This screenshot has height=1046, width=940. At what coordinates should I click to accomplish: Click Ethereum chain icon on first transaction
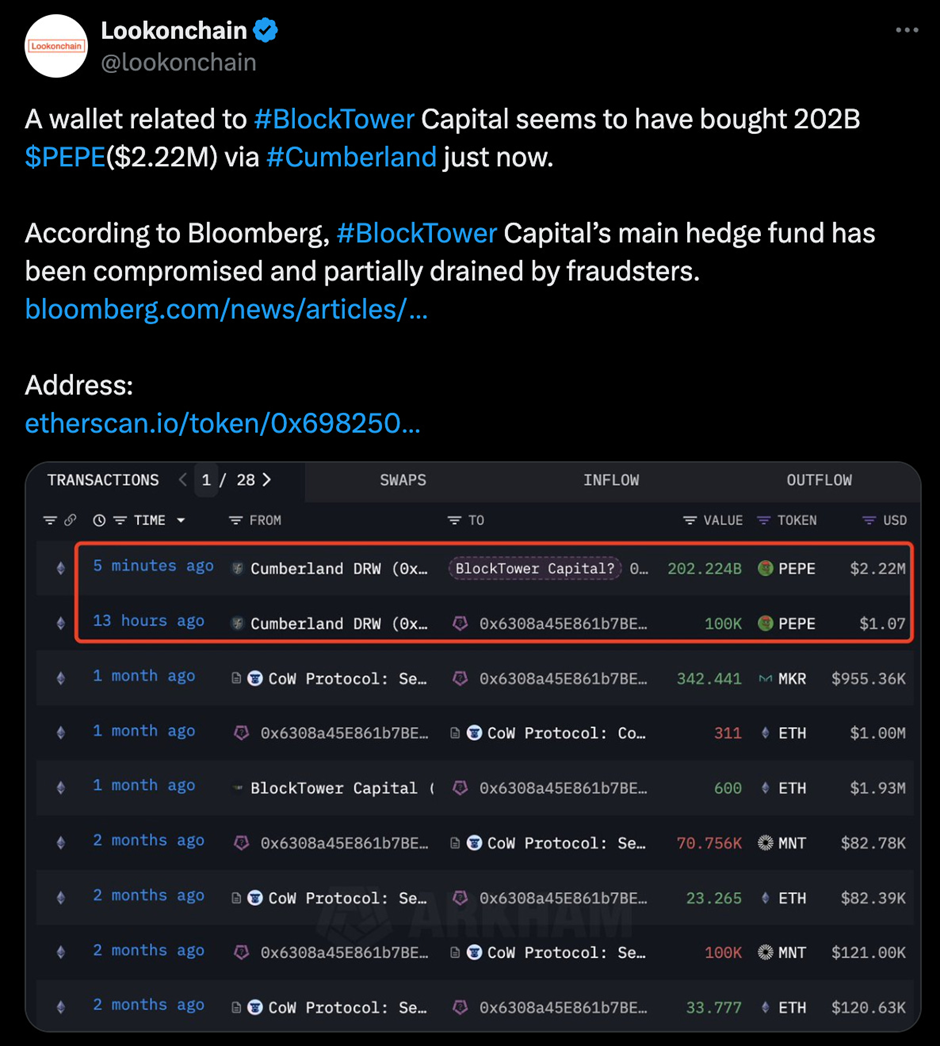pyautogui.click(x=60, y=568)
